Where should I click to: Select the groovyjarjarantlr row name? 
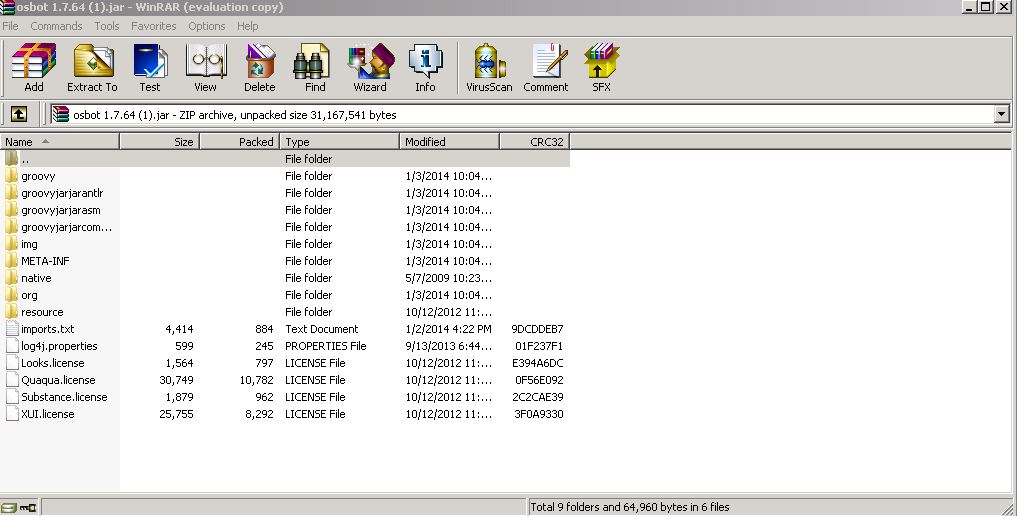point(62,193)
